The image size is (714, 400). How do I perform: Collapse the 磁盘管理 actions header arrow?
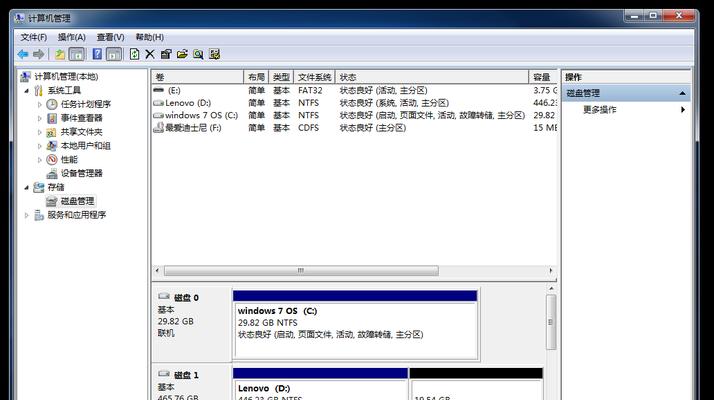[x=682, y=93]
